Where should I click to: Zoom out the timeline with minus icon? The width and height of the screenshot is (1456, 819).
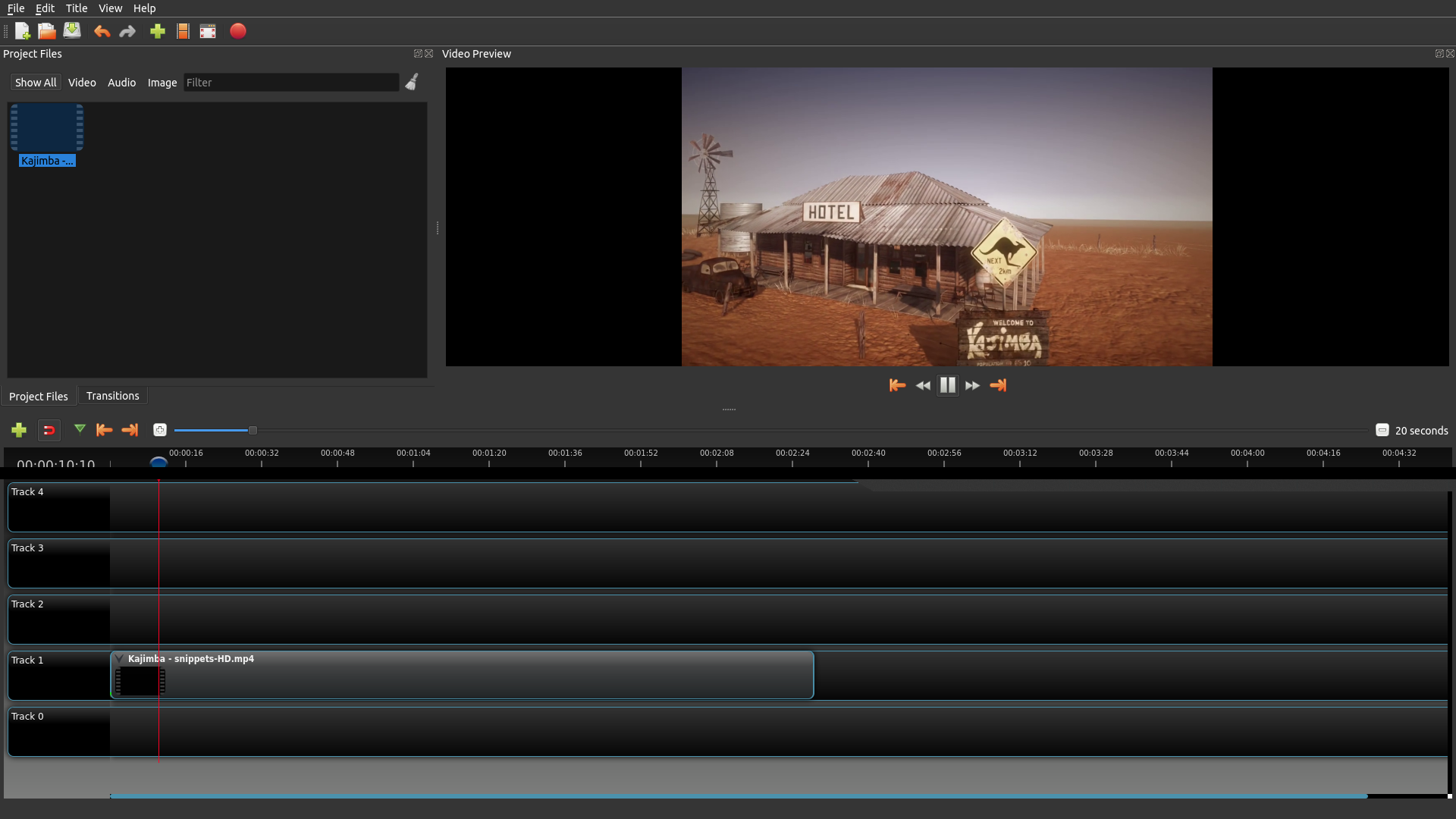point(1382,430)
